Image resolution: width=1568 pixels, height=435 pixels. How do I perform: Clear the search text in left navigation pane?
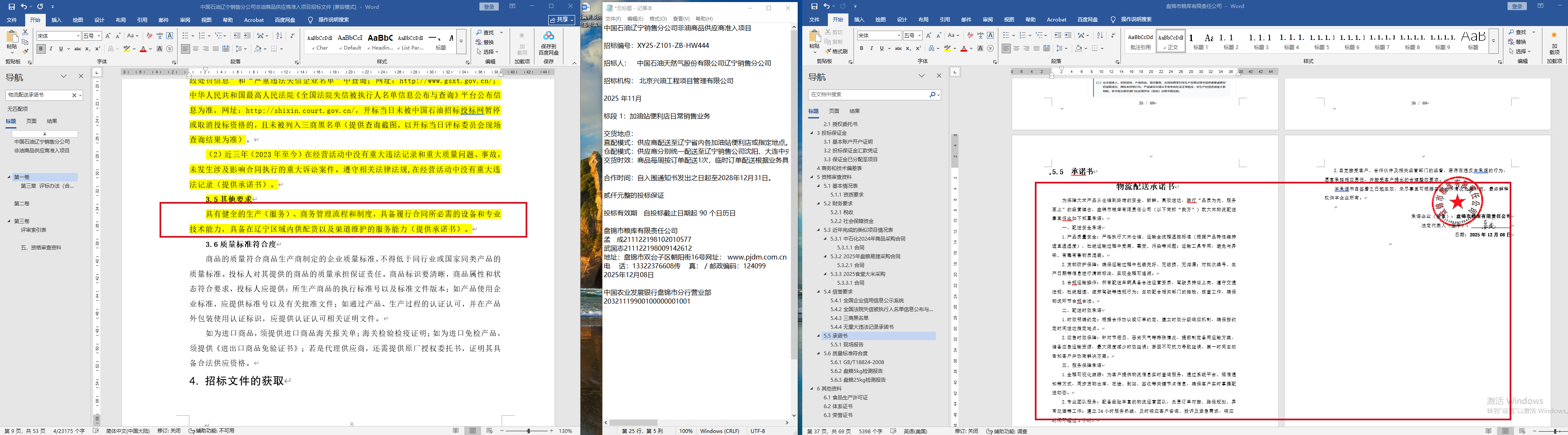point(74,95)
